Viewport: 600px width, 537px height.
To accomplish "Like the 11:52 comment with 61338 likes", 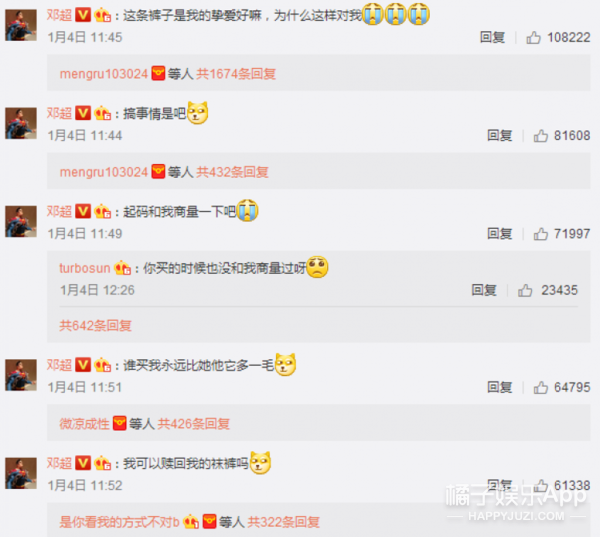I will [540, 486].
